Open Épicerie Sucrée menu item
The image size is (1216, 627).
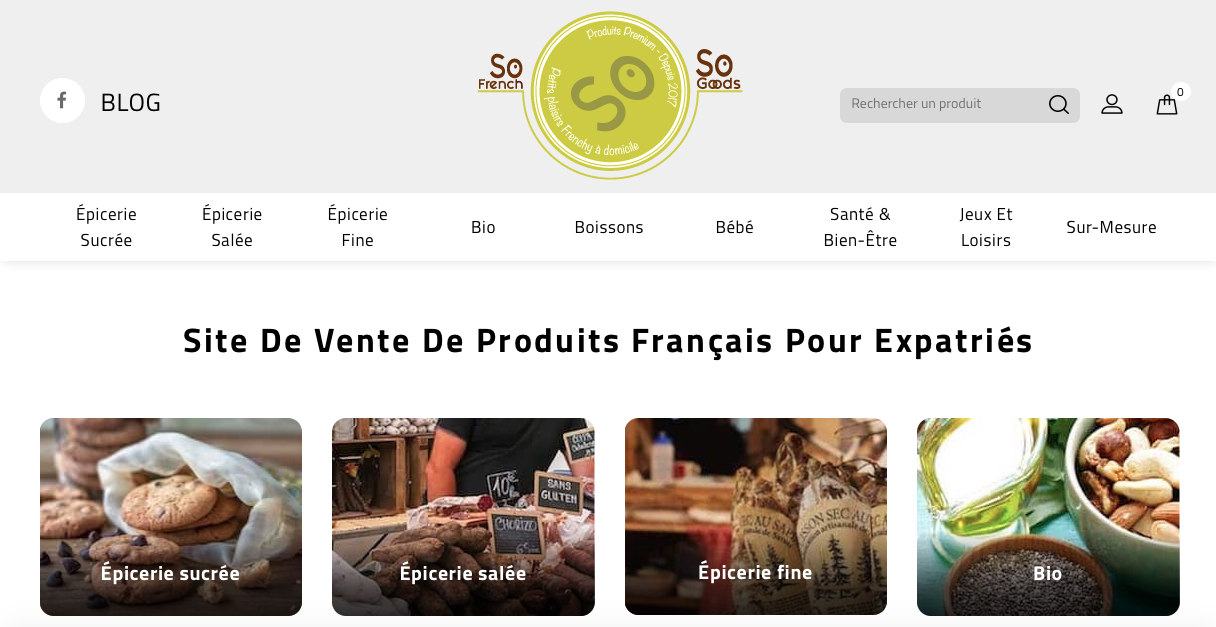(x=106, y=227)
